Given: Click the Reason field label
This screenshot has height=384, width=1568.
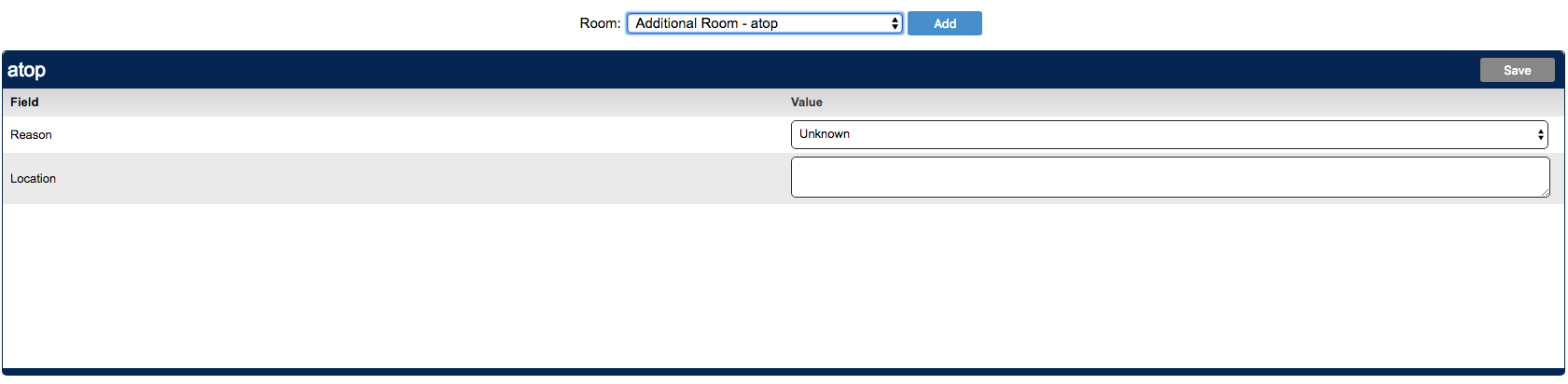Looking at the screenshot, I should (31, 135).
